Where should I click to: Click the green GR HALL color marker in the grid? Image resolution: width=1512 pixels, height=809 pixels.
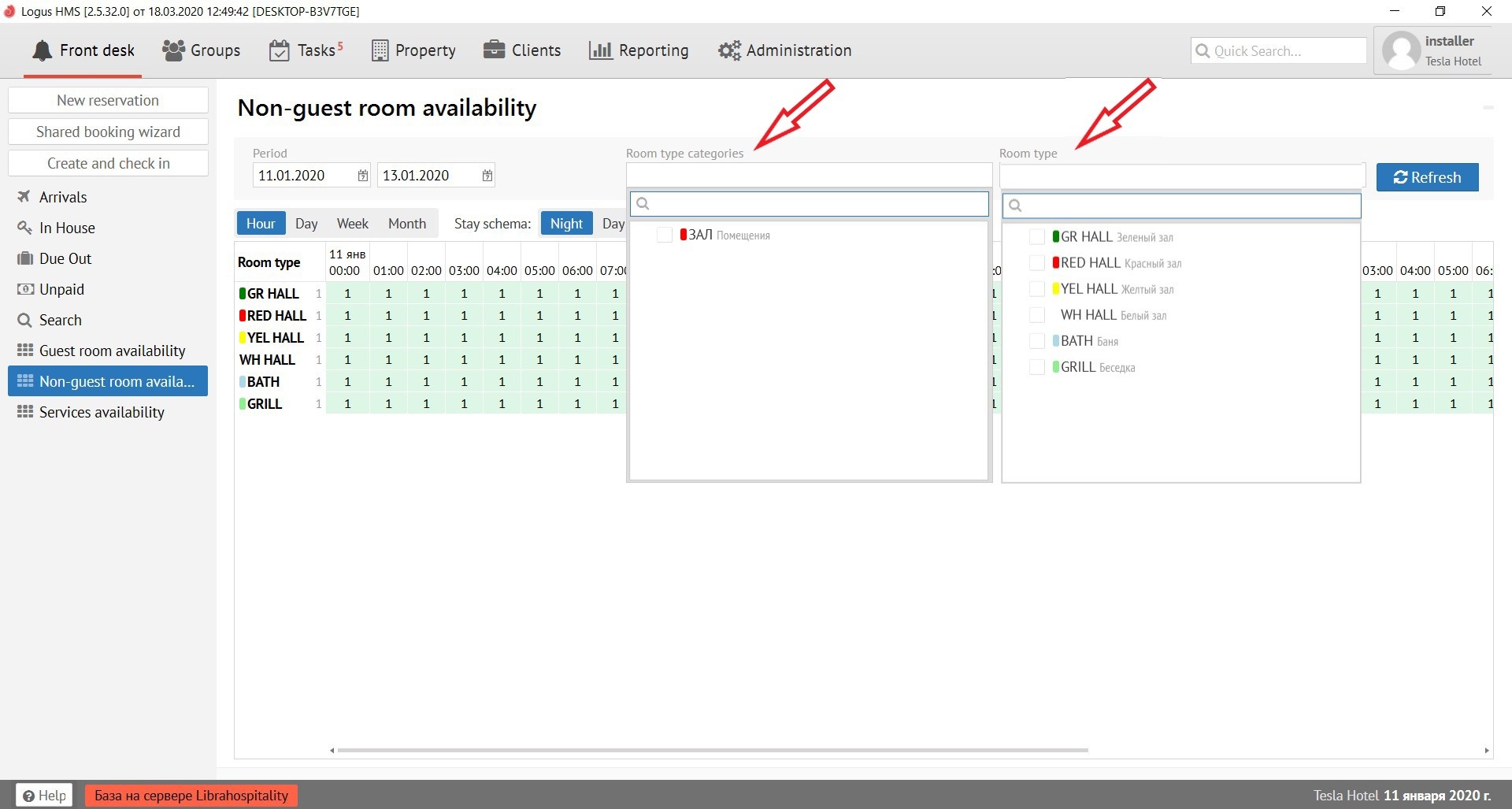(x=243, y=293)
